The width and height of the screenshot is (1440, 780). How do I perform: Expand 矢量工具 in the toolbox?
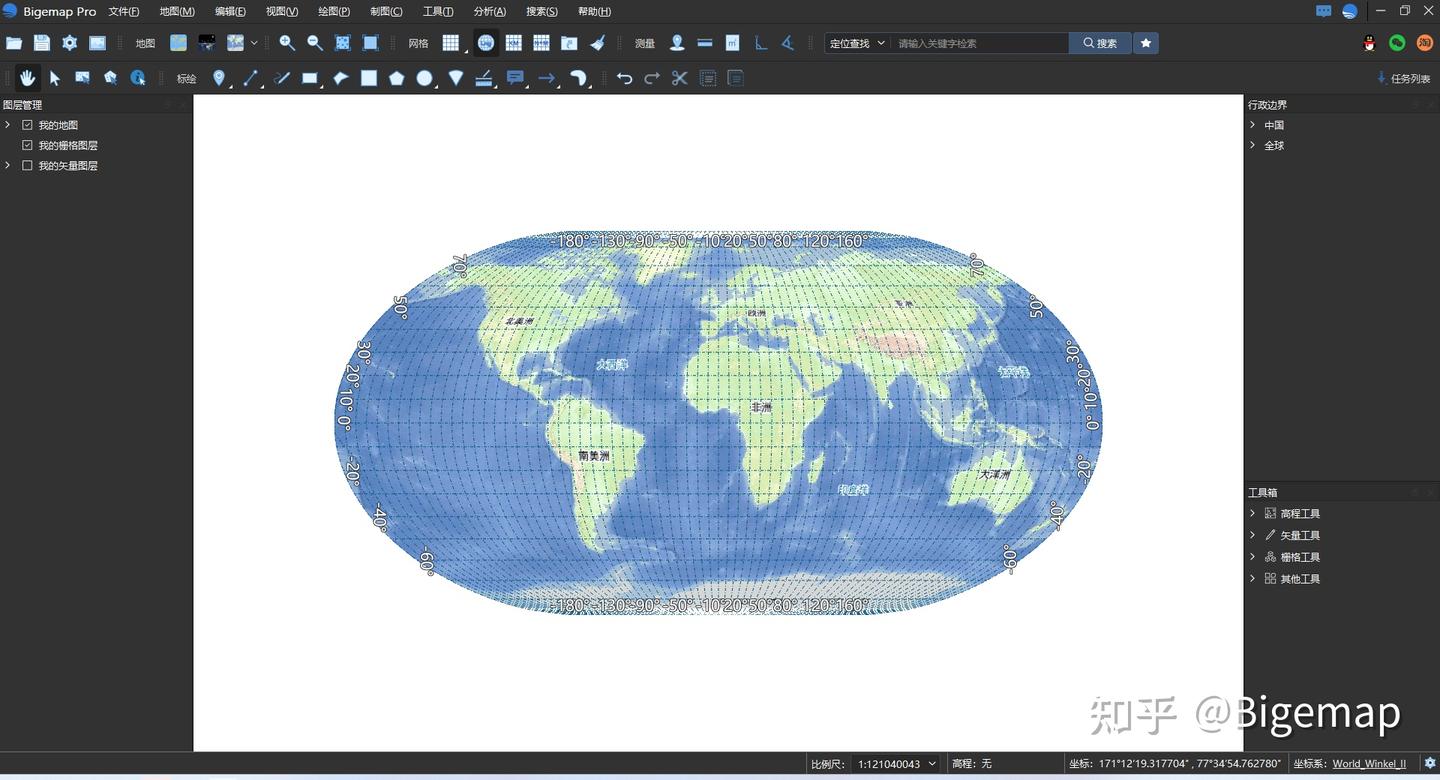[1252, 535]
